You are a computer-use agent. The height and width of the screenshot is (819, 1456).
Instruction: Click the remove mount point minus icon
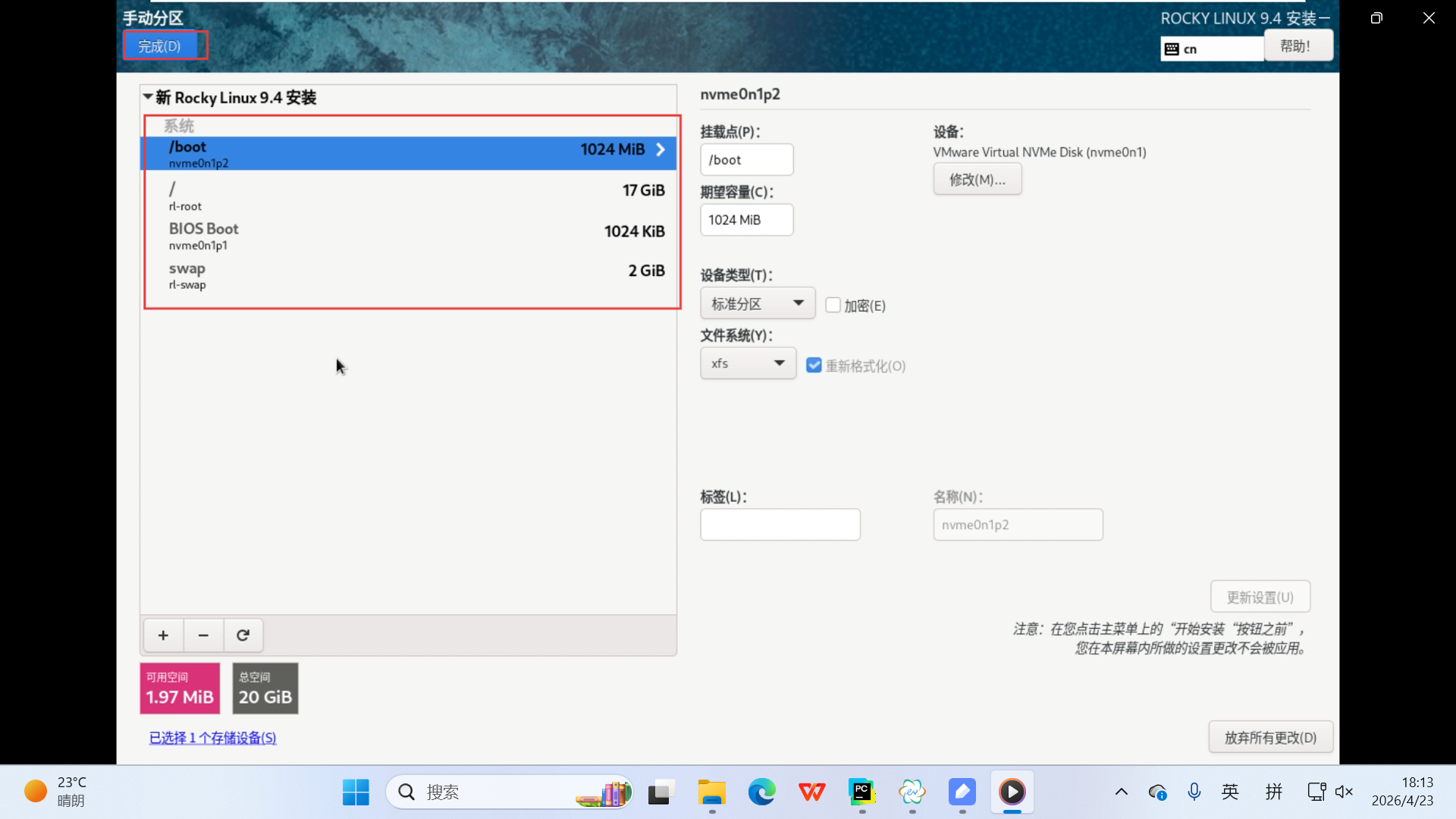pos(203,635)
